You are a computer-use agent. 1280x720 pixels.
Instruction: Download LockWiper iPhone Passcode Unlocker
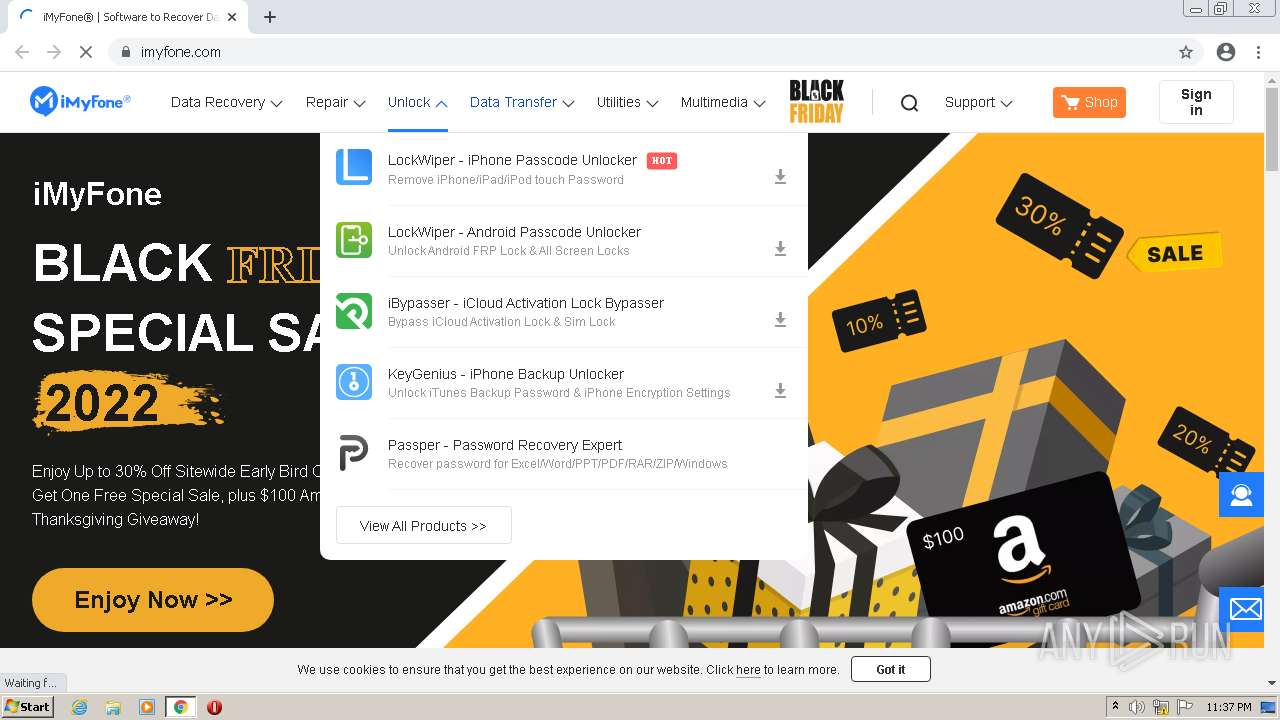click(x=780, y=177)
